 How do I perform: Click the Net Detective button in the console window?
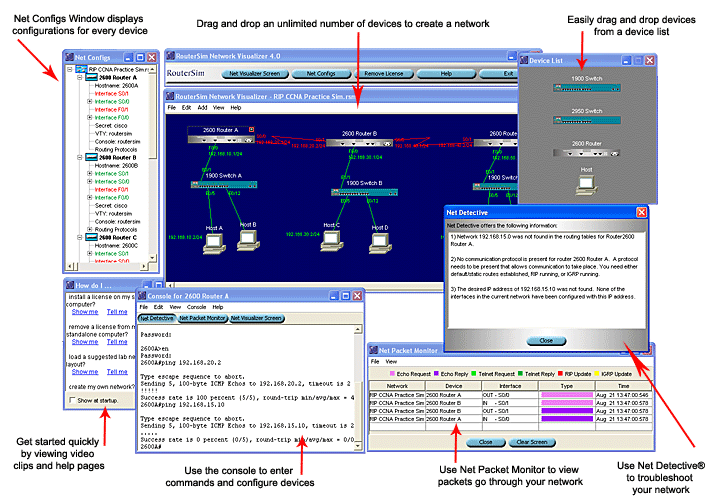click(x=157, y=318)
